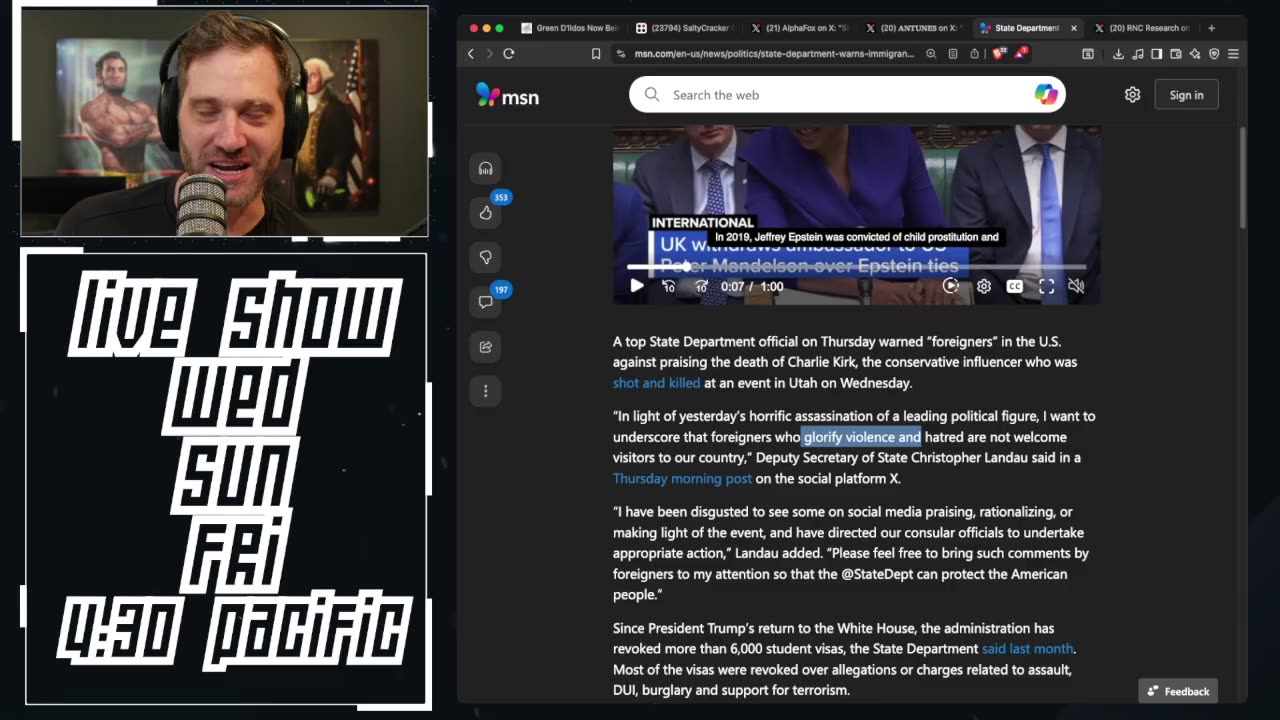Click the '@StateDept' text in article

[x=877, y=574]
